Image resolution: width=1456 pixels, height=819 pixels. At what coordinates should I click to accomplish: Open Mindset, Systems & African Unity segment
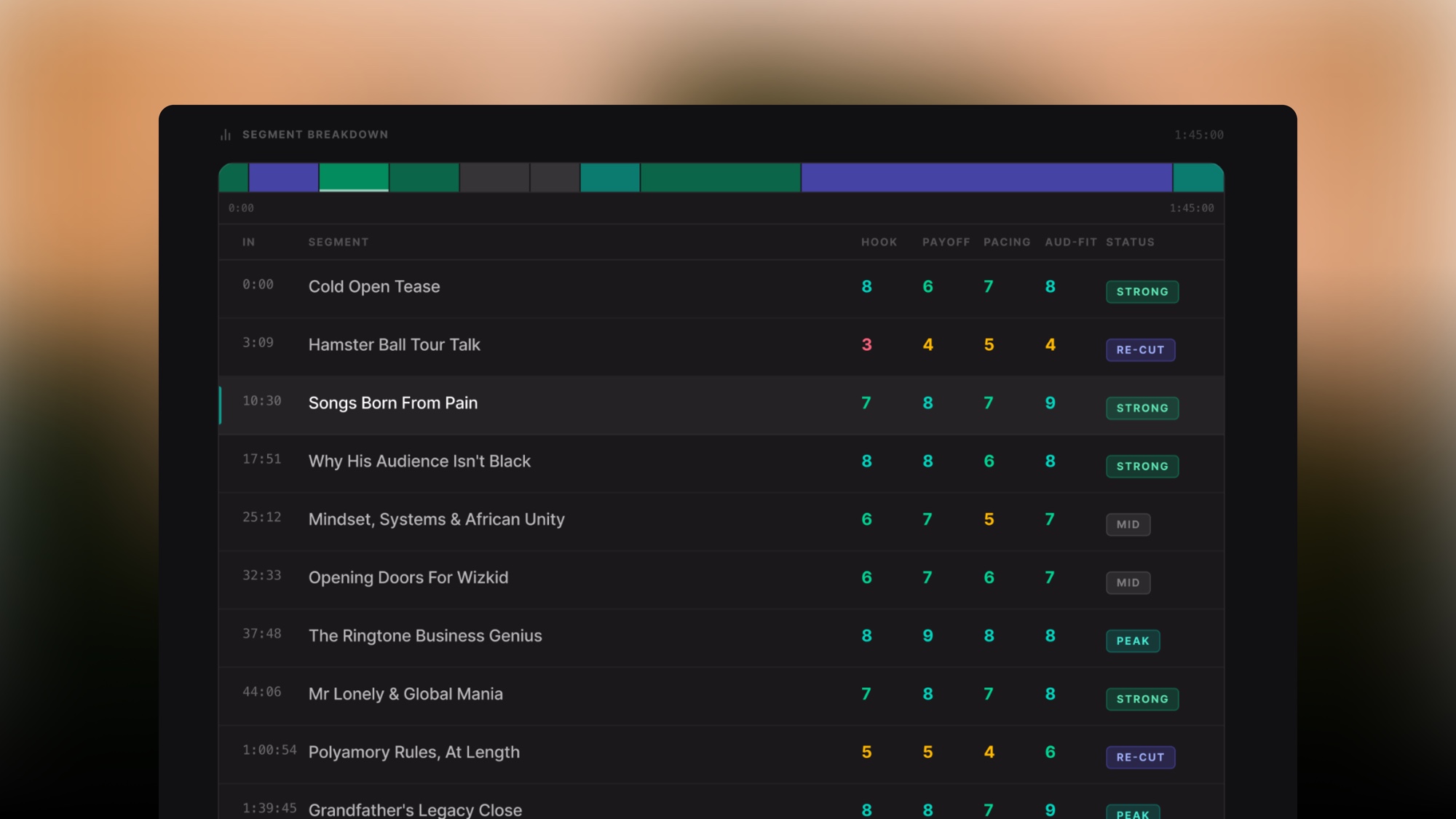point(436,519)
